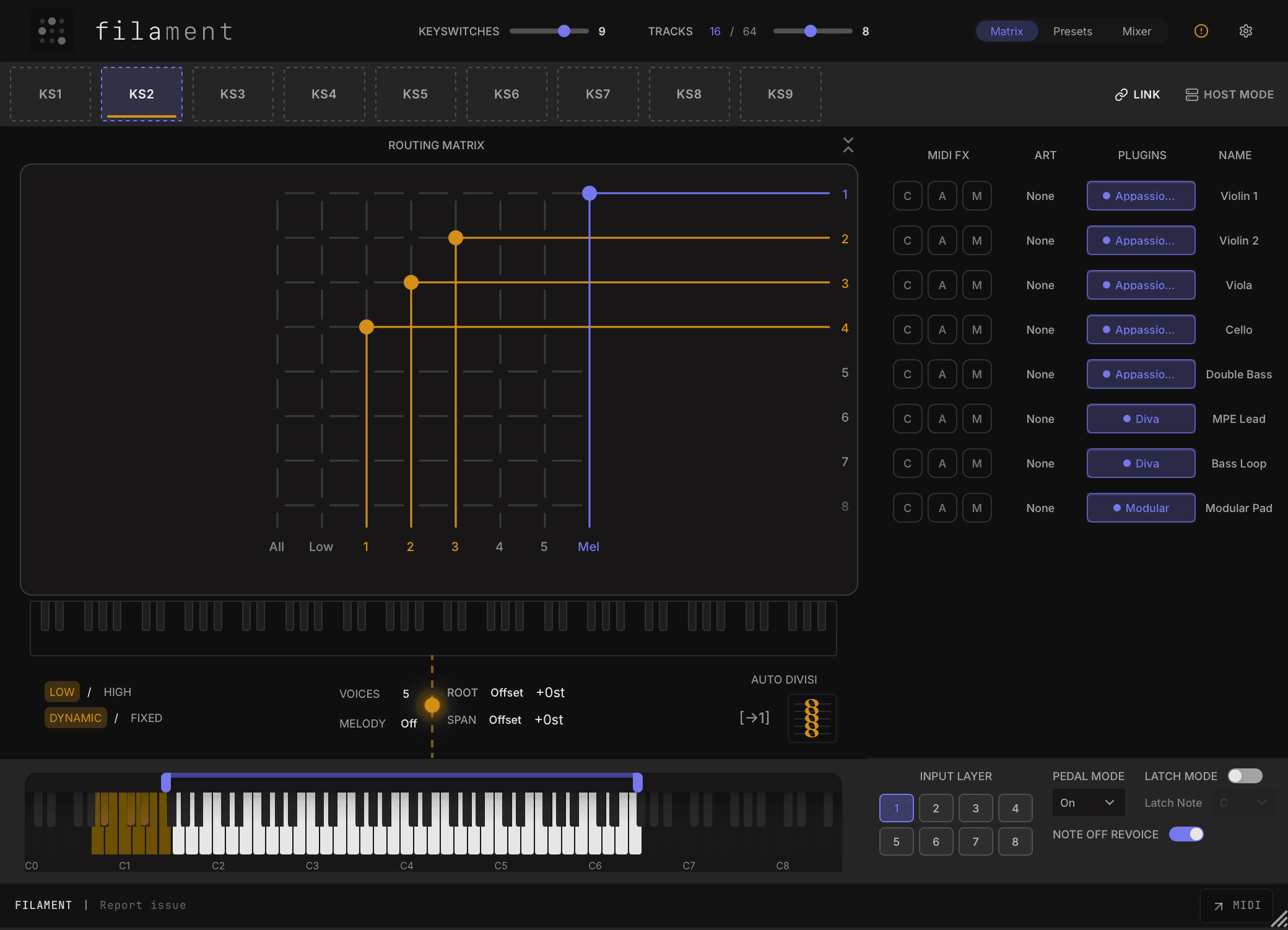Open the warning alert icon

(x=1201, y=31)
